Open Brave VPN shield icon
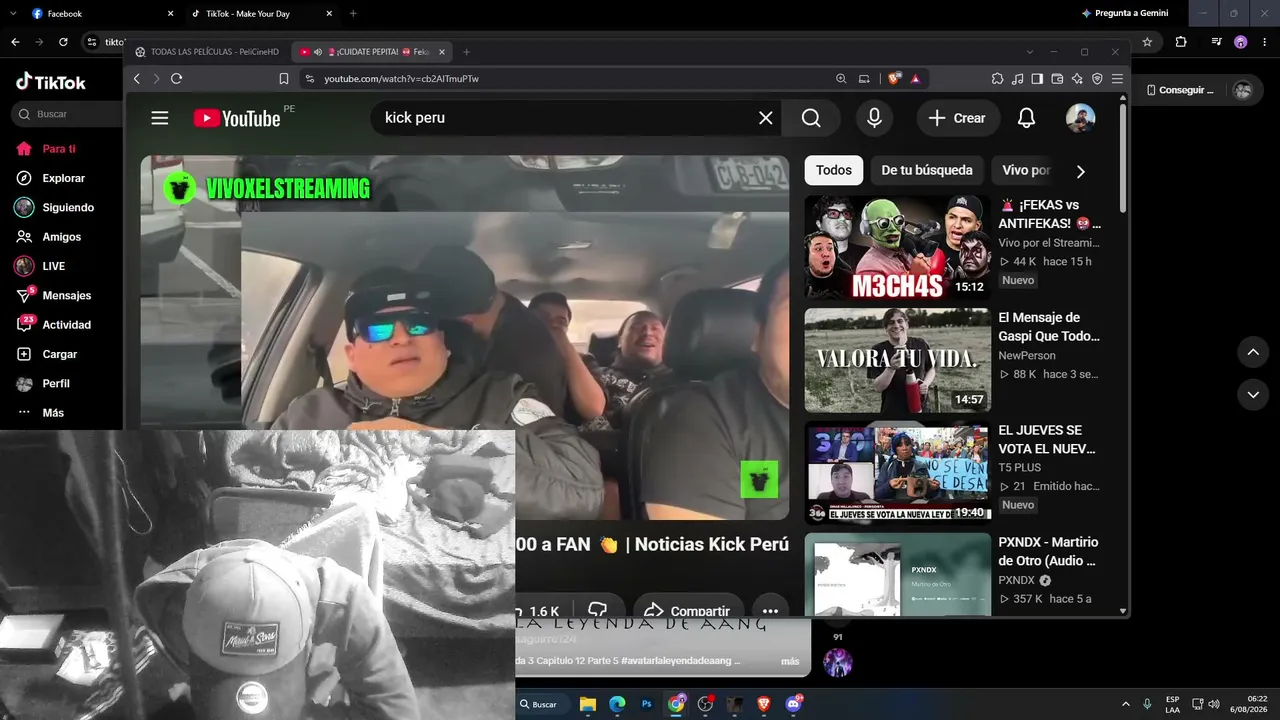The width and height of the screenshot is (1280, 720). [1097, 78]
